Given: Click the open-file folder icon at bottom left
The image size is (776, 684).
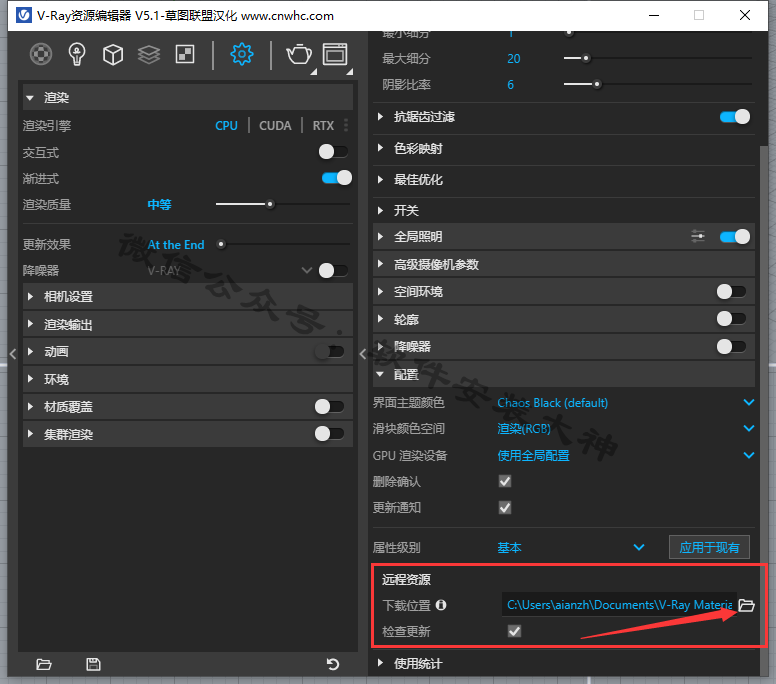Looking at the screenshot, I should (x=44, y=664).
